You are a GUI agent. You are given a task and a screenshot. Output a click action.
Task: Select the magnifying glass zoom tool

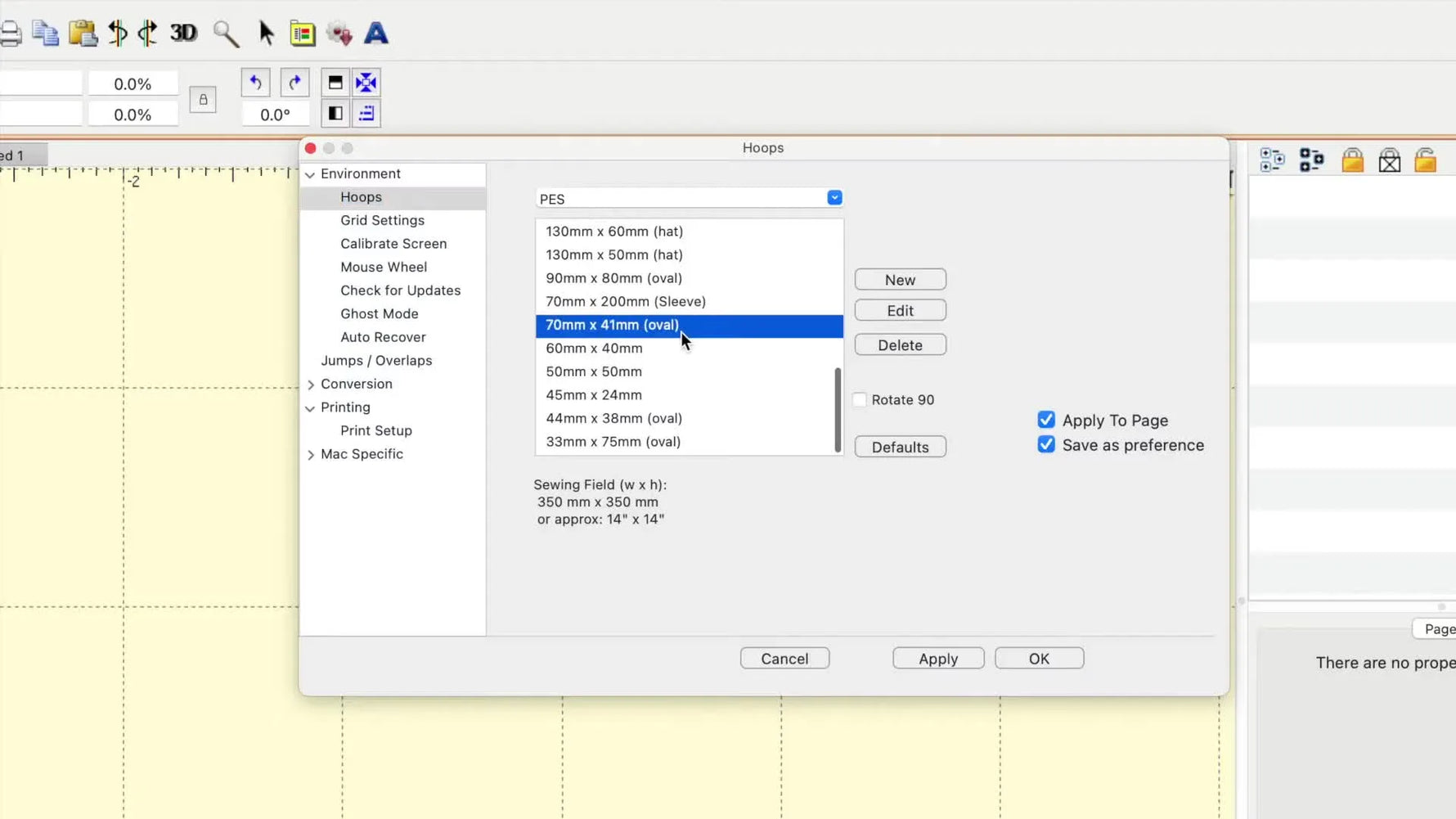point(226,34)
